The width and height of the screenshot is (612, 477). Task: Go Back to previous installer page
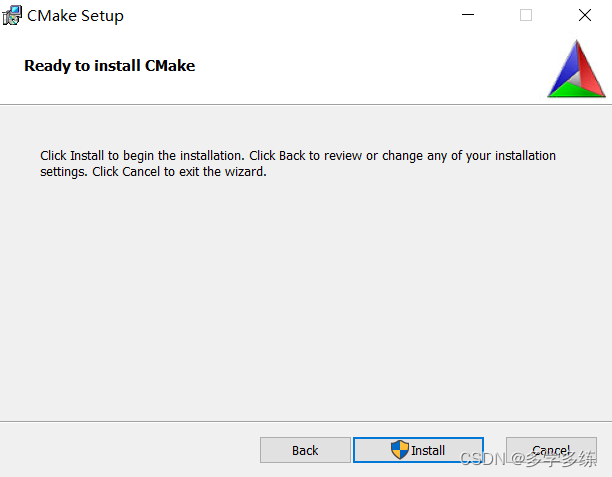(305, 450)
